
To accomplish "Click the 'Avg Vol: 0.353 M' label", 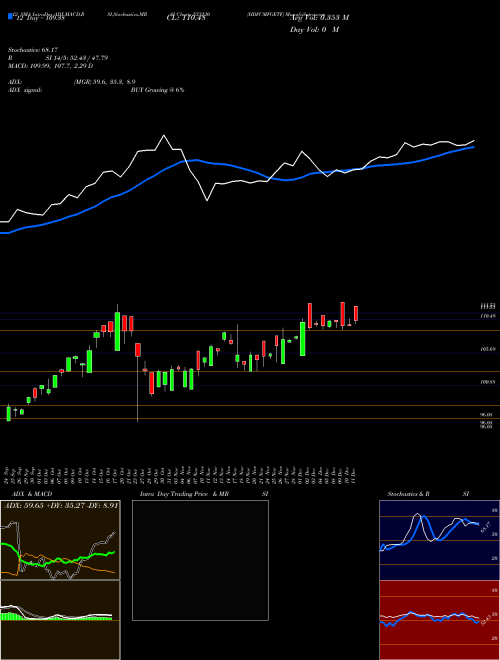I will [319, 18].
